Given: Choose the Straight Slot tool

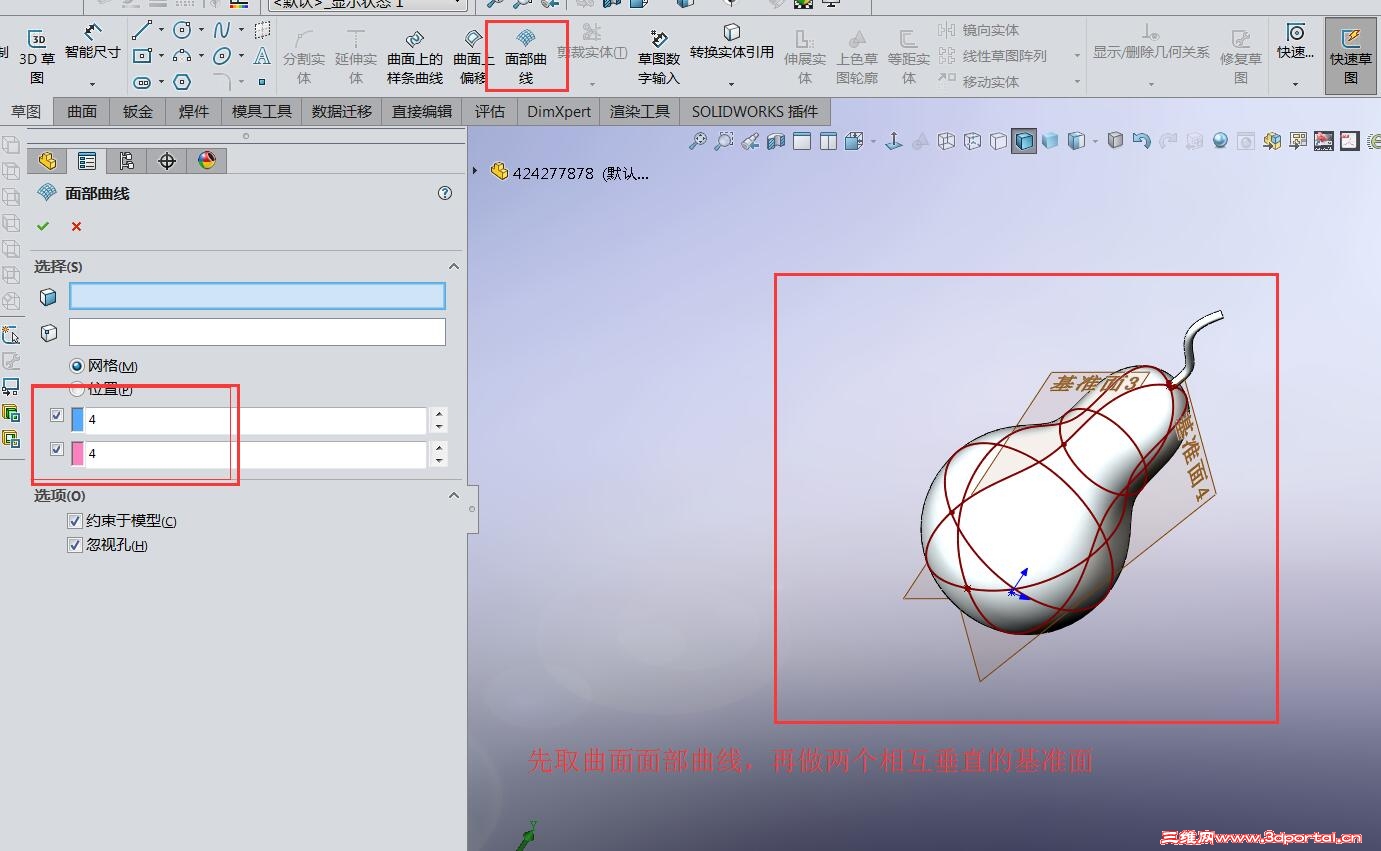Looking at the screenshot, I should pyautogui.click(x=142, y=82).
